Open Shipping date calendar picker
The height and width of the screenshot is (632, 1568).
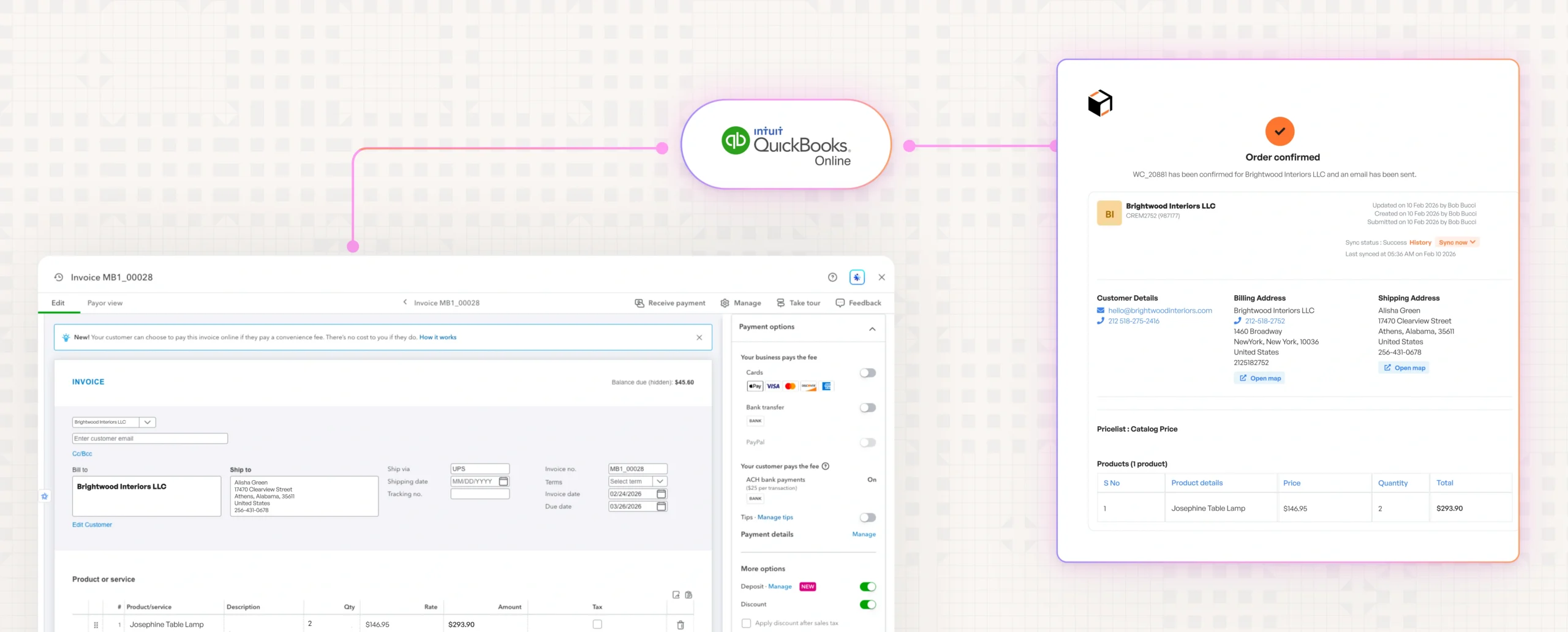point(503,481)
